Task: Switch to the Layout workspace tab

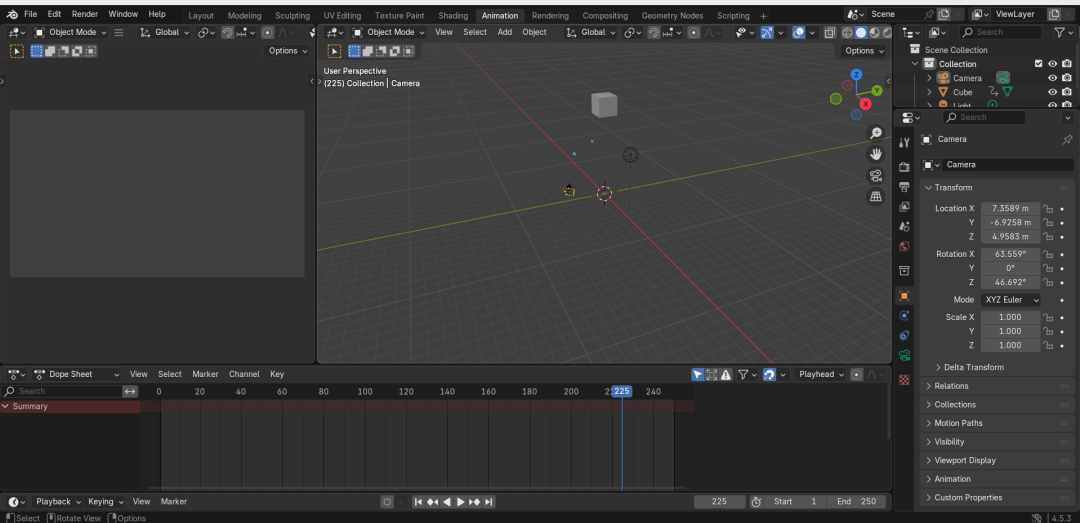Action: pyautogui.click(x=201, y=15)
